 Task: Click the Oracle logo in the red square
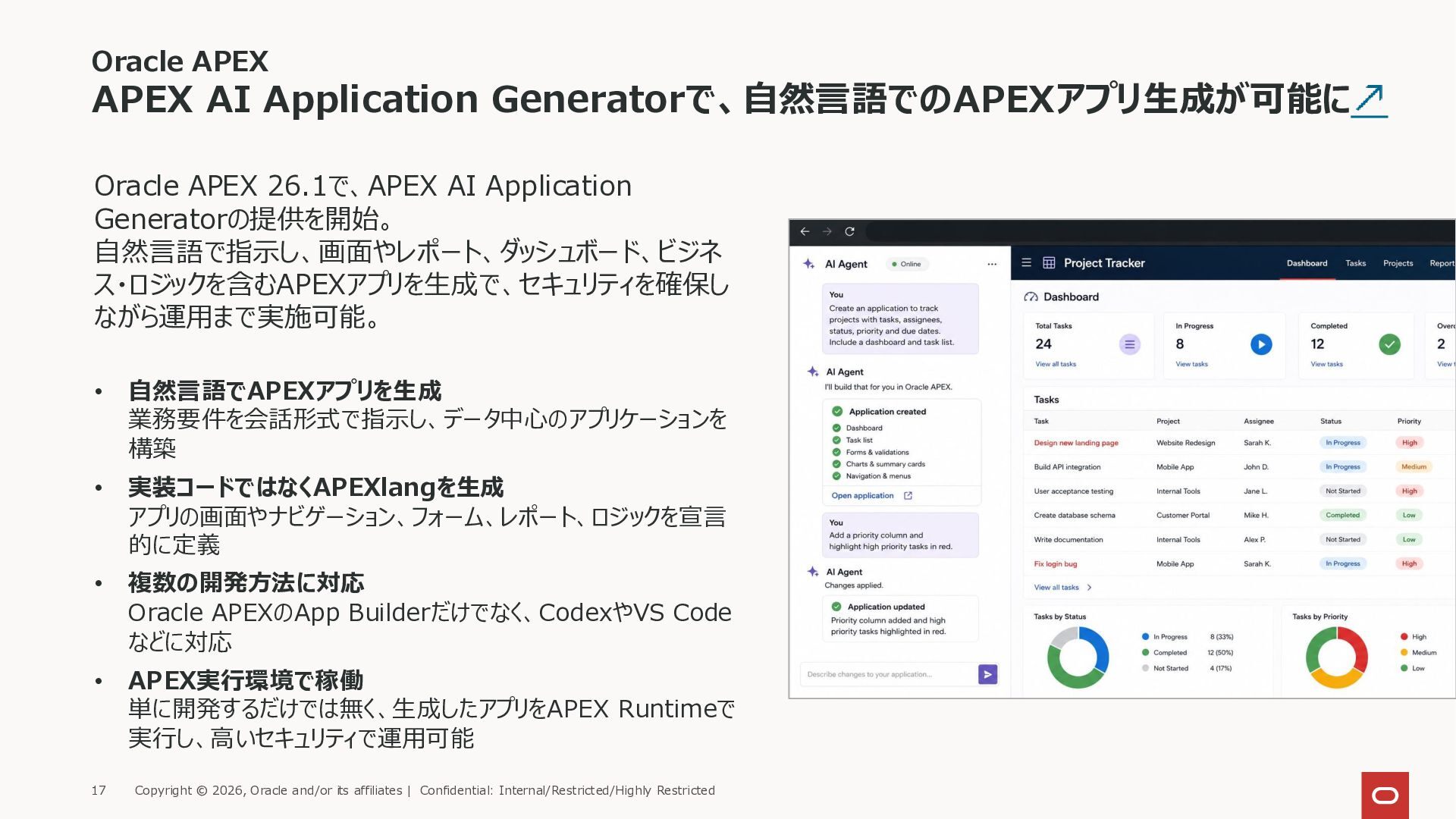pos(1385,795)
